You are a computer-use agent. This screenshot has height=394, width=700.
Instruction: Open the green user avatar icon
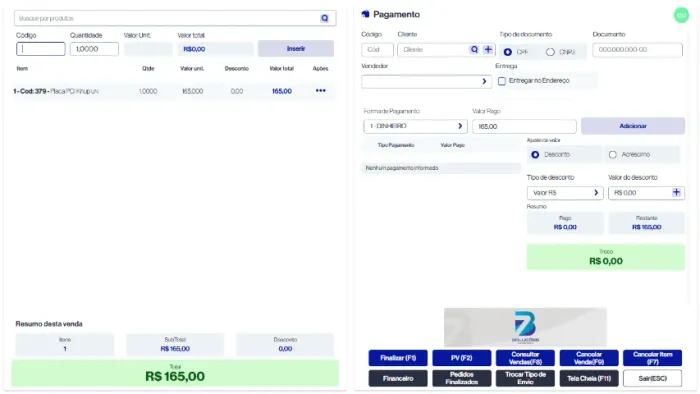click(x=681, y=15)
